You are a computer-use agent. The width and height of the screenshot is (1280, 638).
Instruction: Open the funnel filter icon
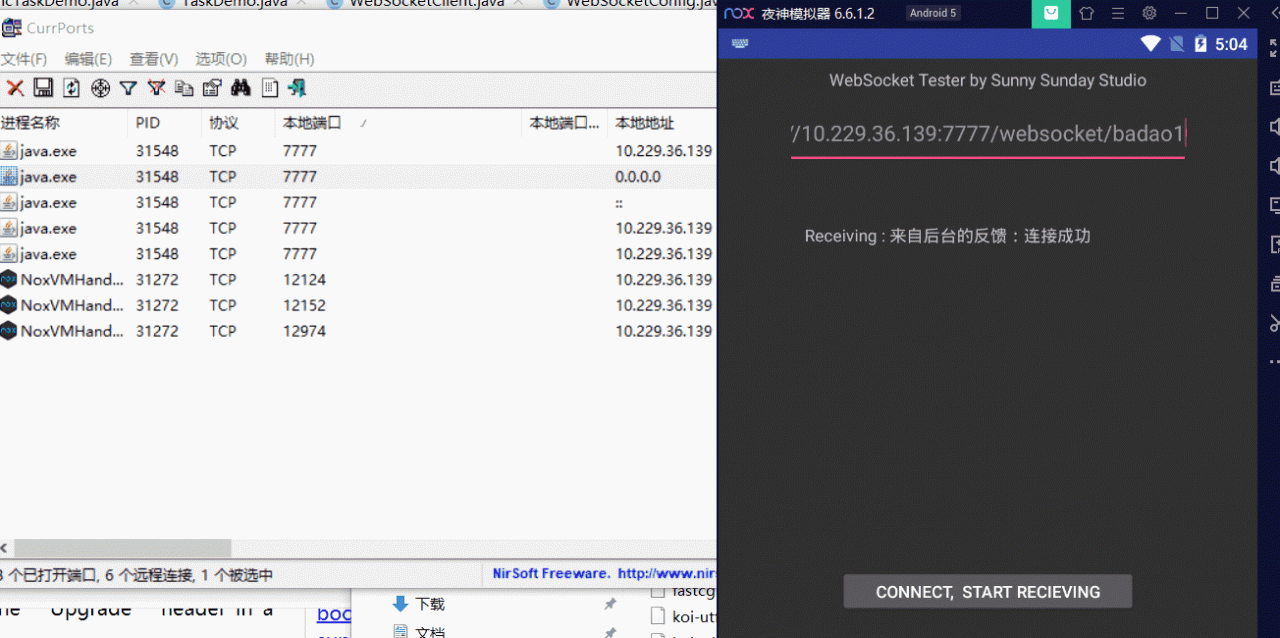pos(128,88)
